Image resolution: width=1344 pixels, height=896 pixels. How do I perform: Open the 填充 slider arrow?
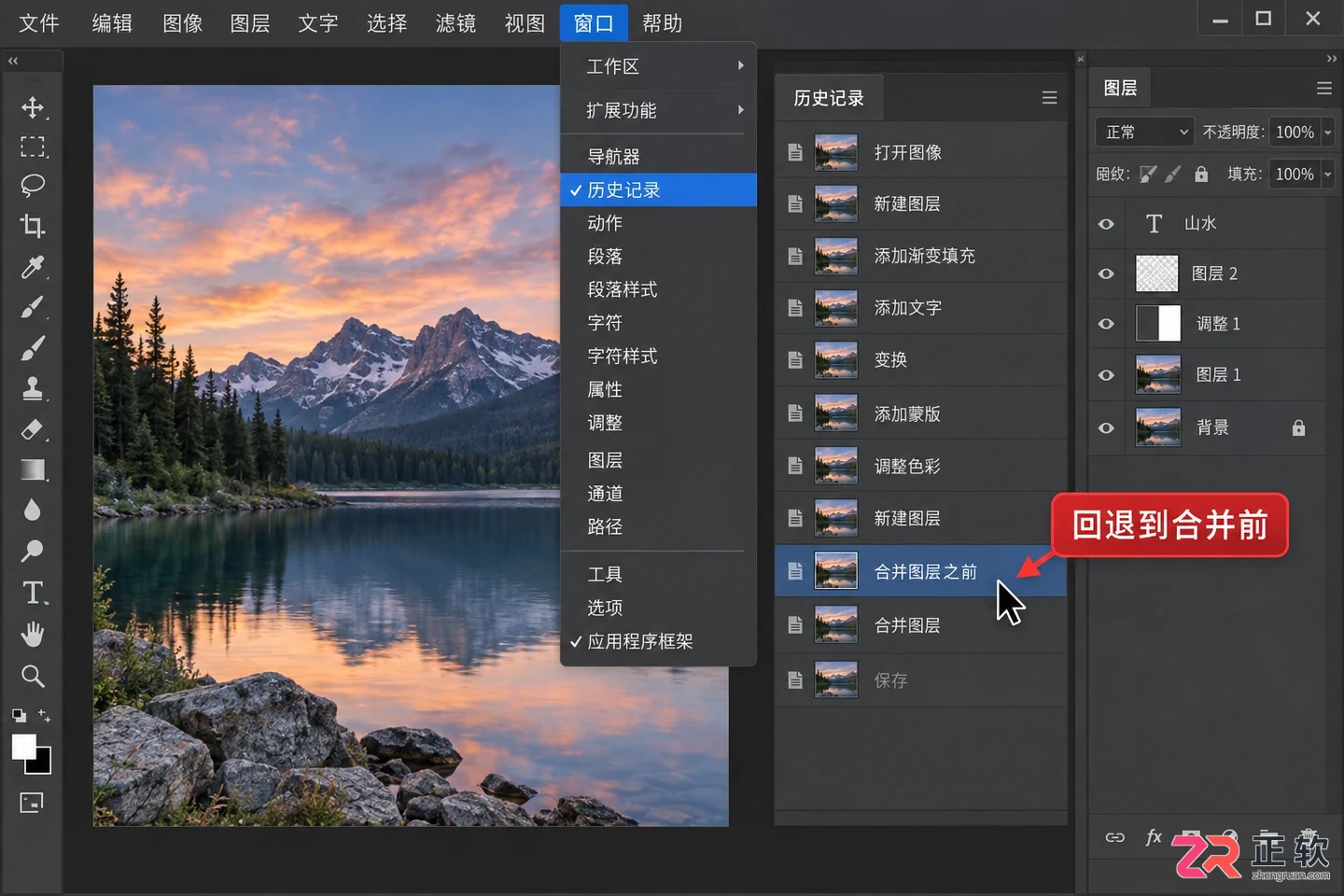(1328, 174)
